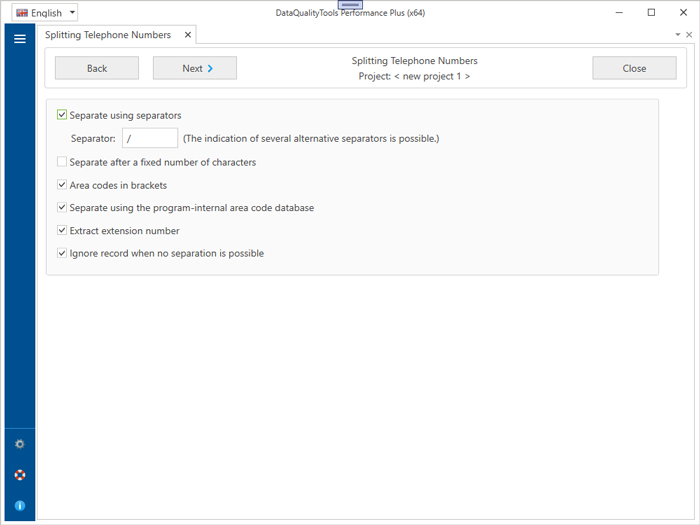This screenshot has width=700, height=525.
Task: Toggle Ignore record when no separation possible
Action: pyautogui.click(x=63, y=254)
